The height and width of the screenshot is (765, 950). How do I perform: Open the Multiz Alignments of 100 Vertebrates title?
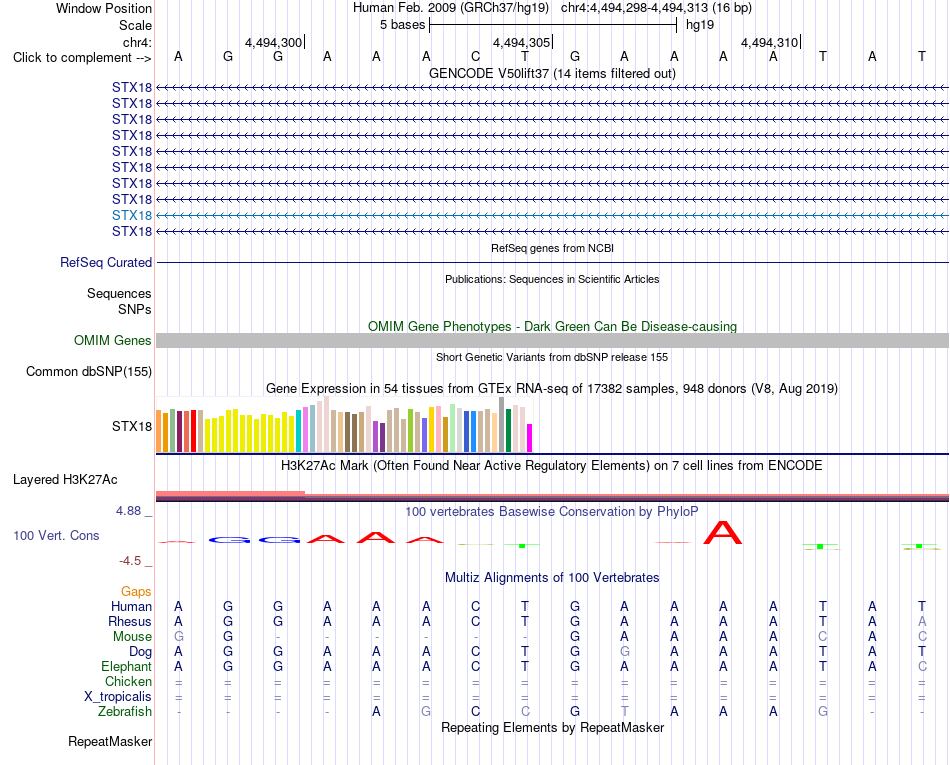pyautogui.click(x=552, y=578)
